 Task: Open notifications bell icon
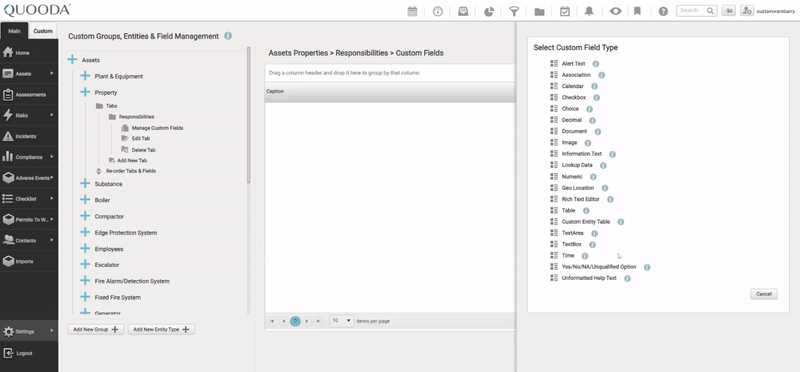[589, 11]
